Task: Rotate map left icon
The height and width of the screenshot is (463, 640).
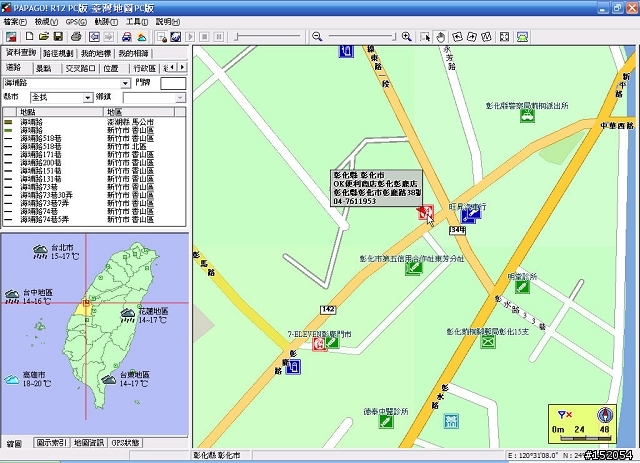Action: tap(458, 37)
